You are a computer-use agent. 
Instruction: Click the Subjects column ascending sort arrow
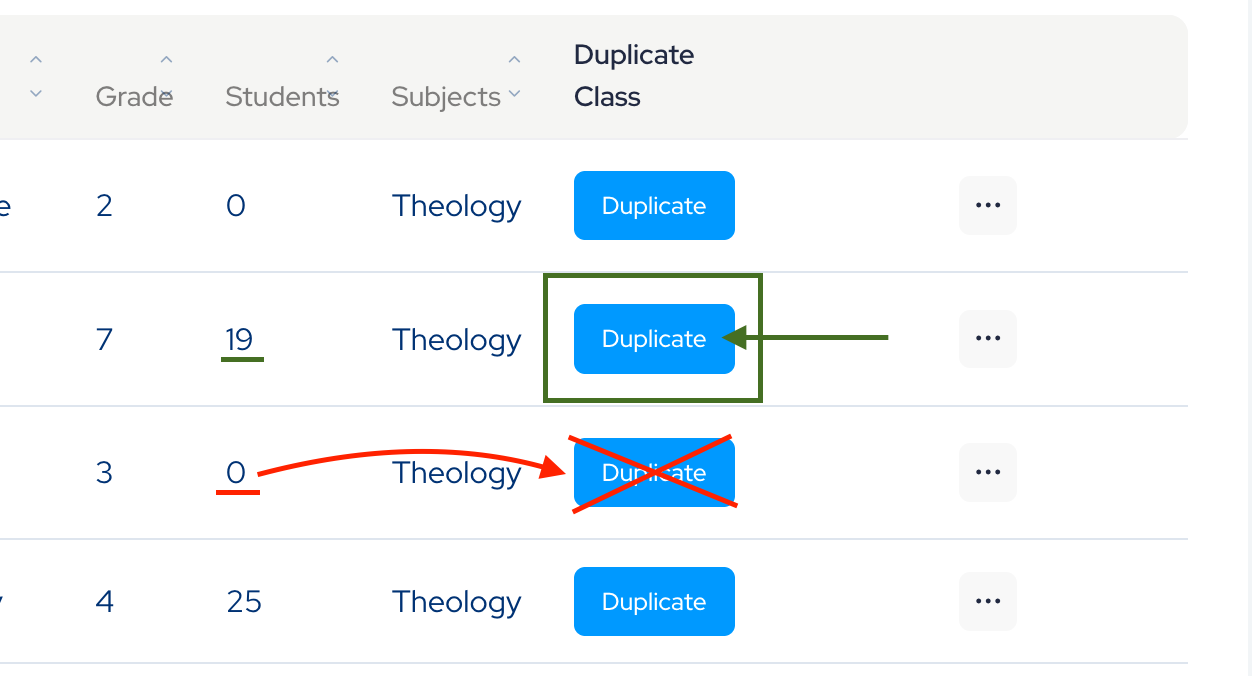(x=514, y=60)
